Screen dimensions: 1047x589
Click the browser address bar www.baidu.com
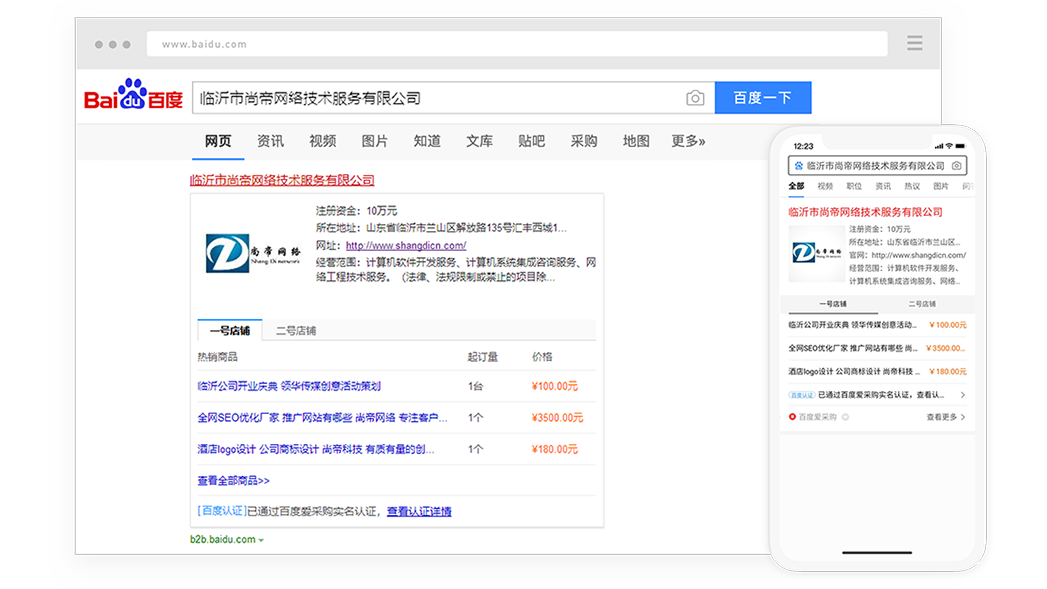pos(517,44)
